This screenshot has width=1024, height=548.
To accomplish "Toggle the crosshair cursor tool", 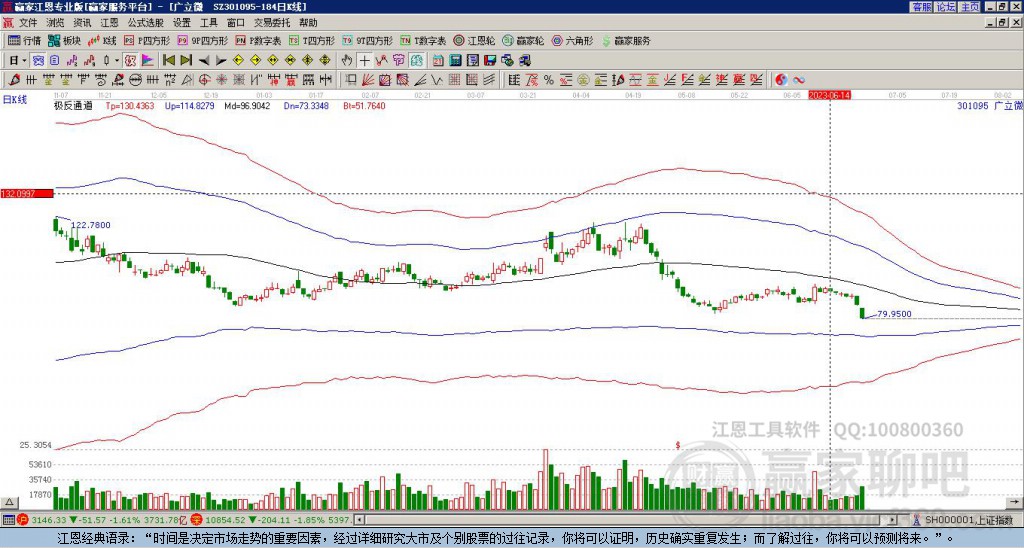I will tap(364, 61).
